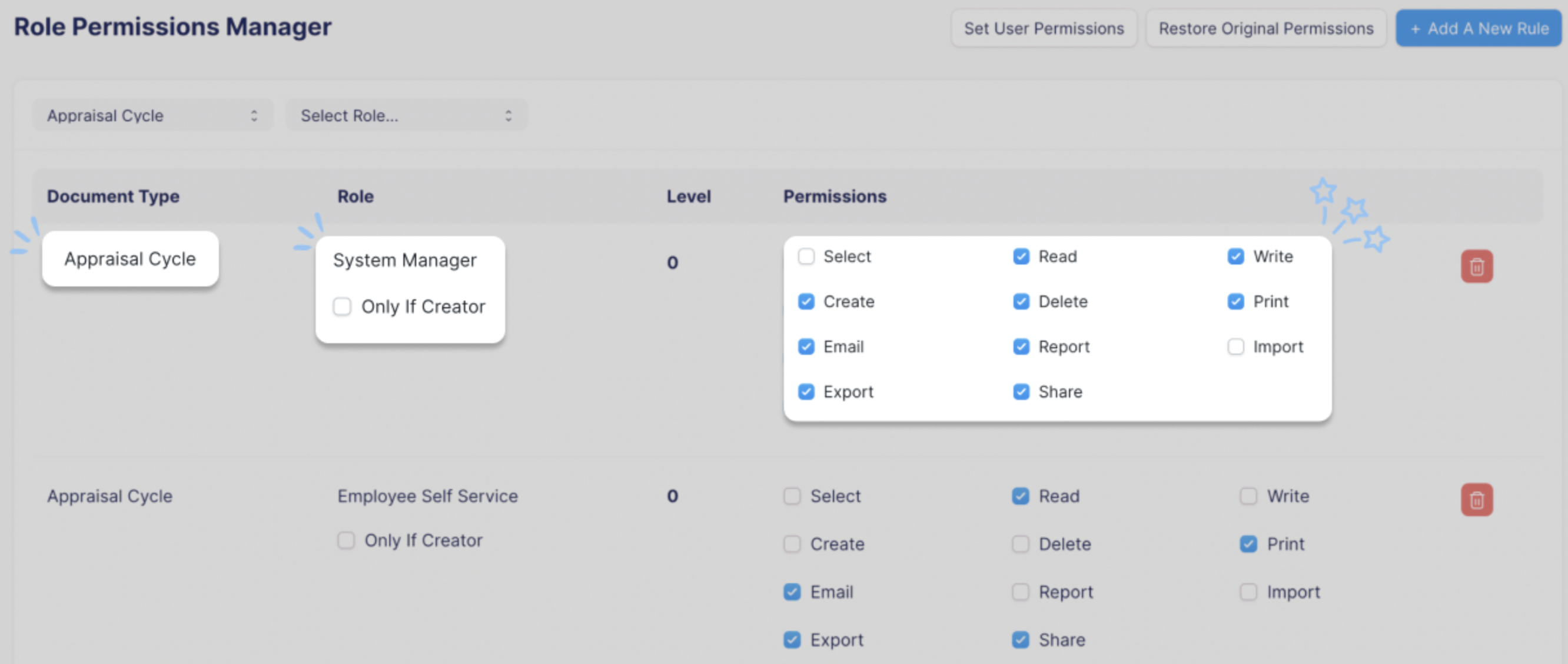Uncheck Email permission for Employee Self Service
1568x664 pixels.
point(791,591)
